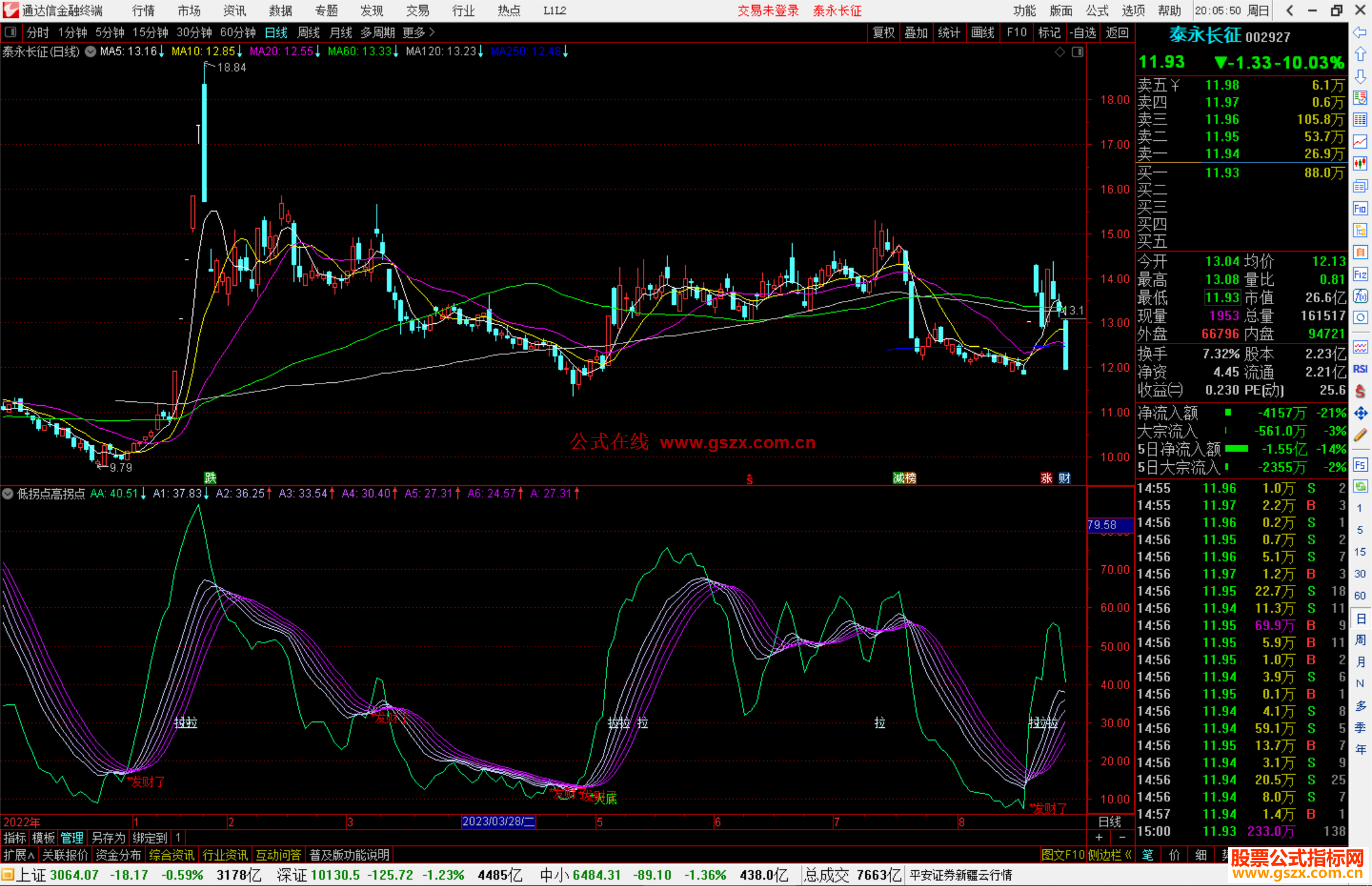Collapse the 侧边栏 sidebar toggle
Screen dimensions: 1372x886
(x=1110, y=855)
